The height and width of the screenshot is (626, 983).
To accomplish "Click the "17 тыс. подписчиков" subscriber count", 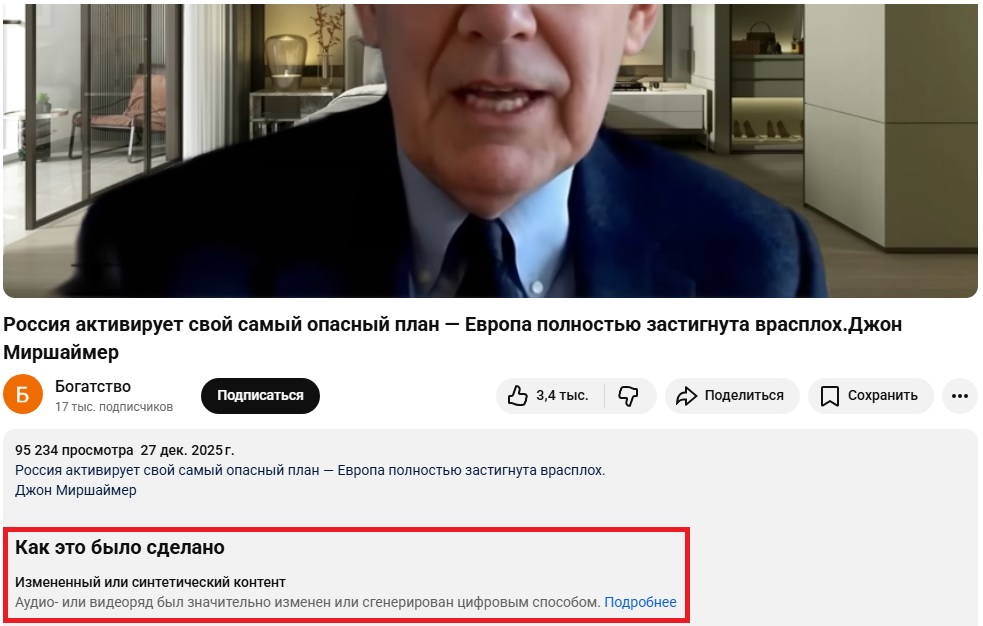I will click(x=113, y=407).
